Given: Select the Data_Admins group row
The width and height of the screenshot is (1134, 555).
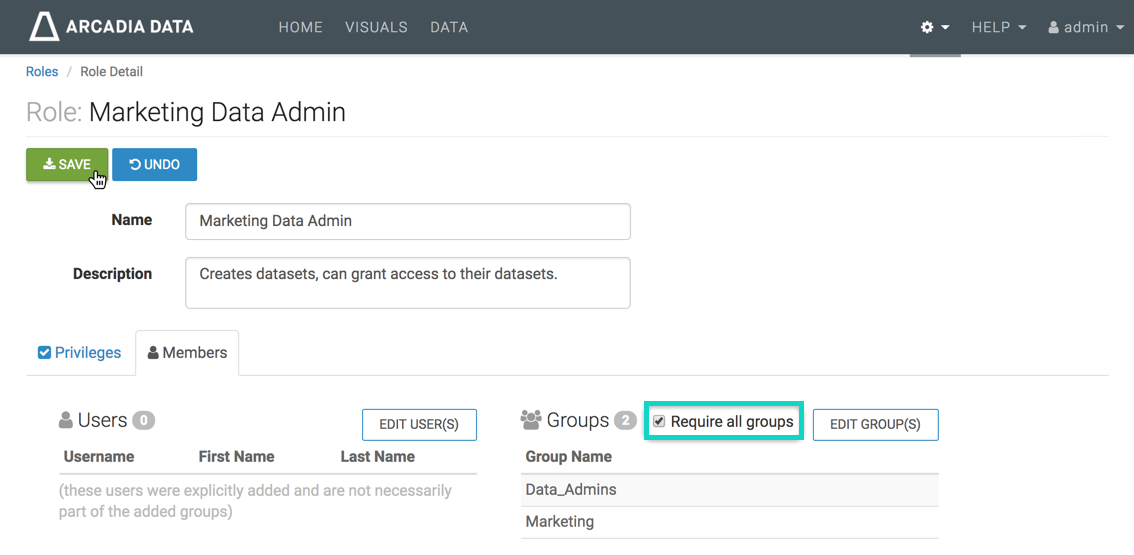Looking at the screenshot, I should (729, 490).
